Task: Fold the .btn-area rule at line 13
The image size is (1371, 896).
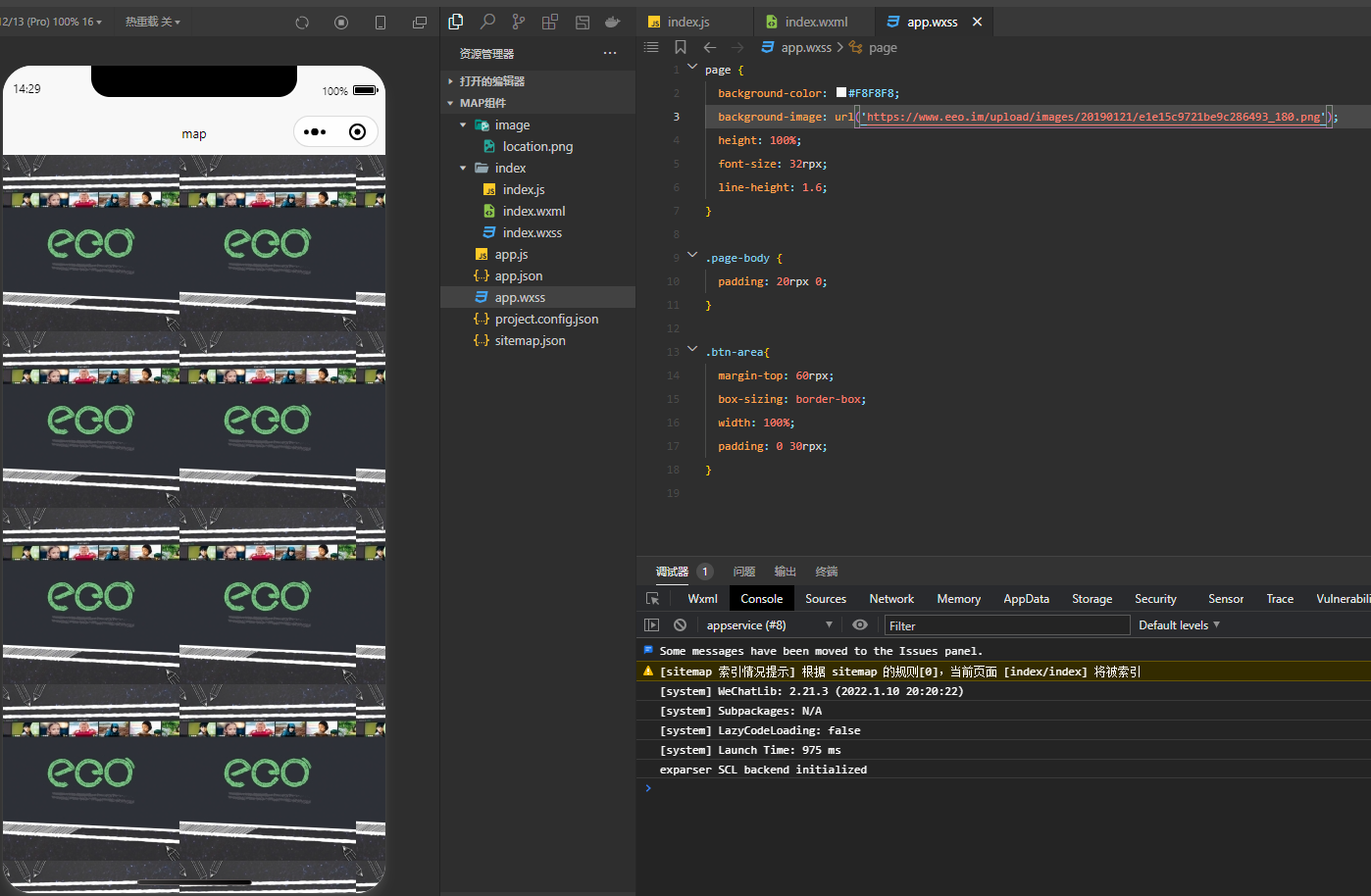Action: [x=692, y=351]
